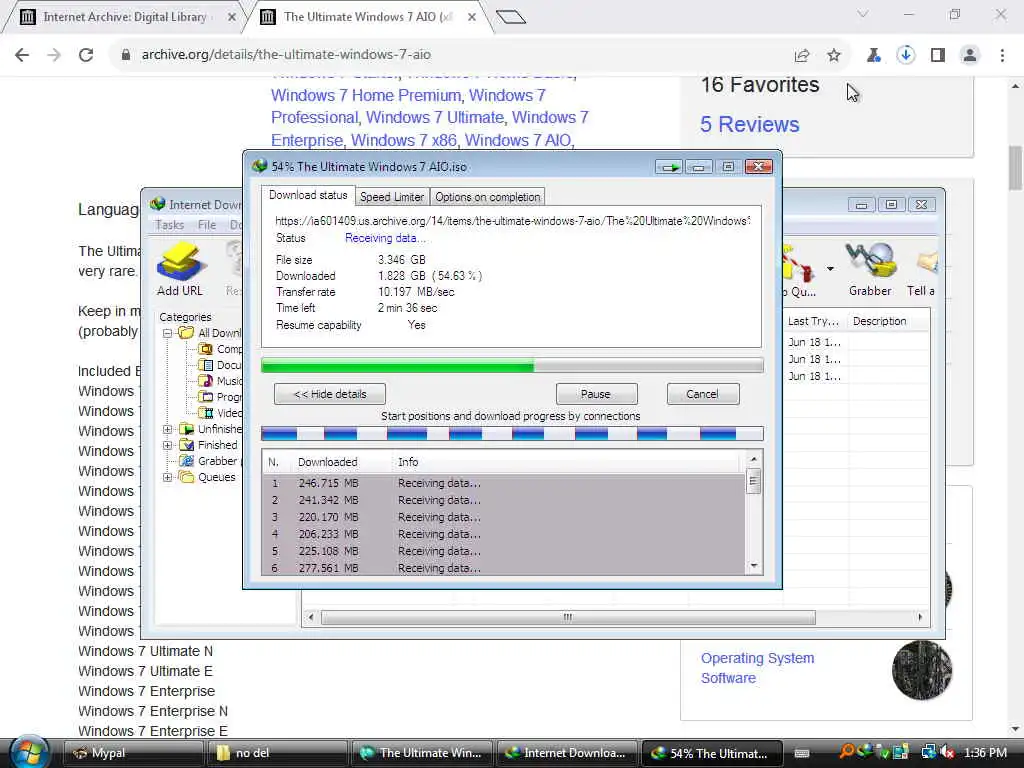Expand the Unfinished tree node

[x=167, y=429]
